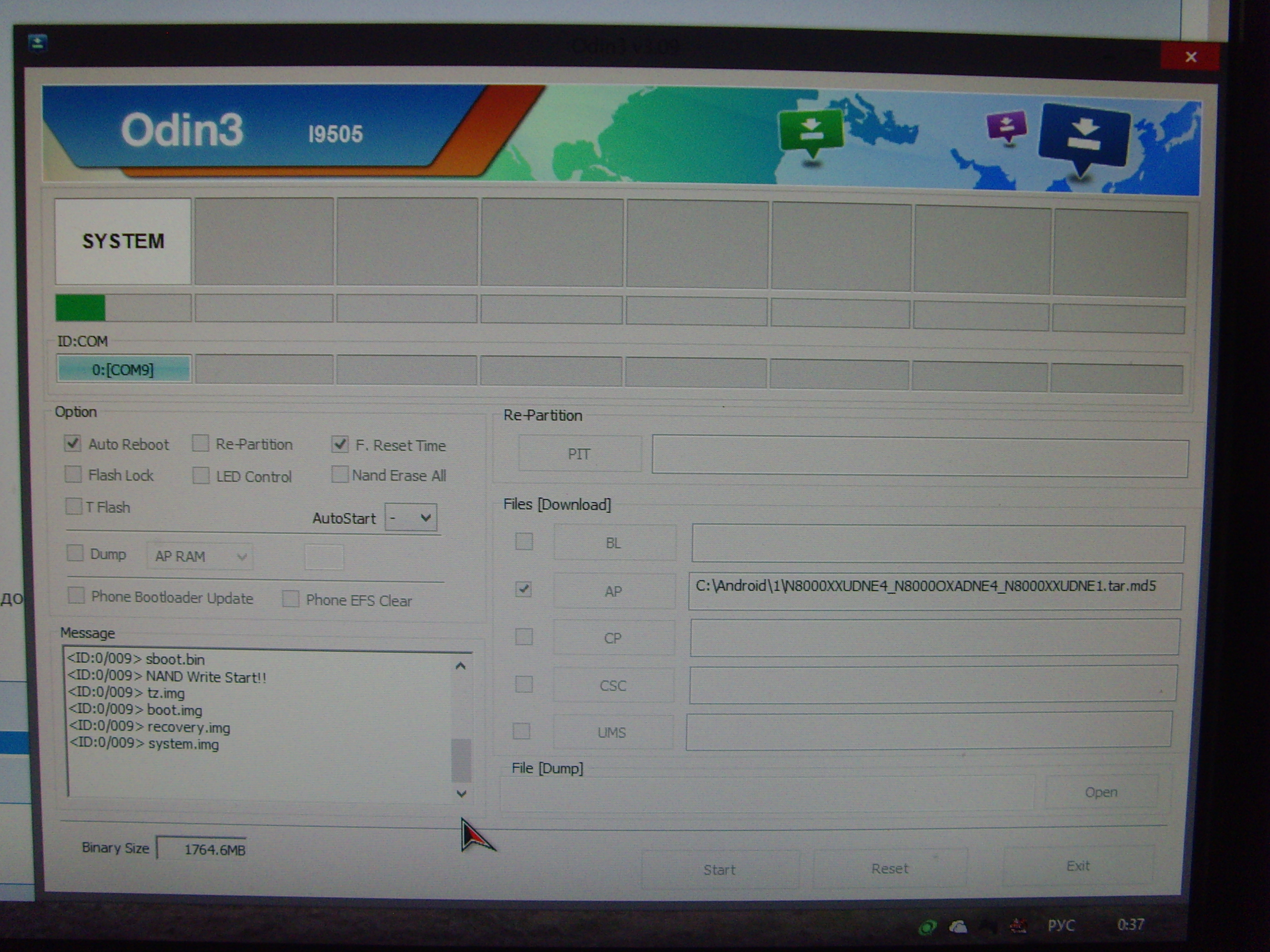Enable Phone EFS Clear option
The width and height of the screenshot is (1270, 952).
pos(291,599)
